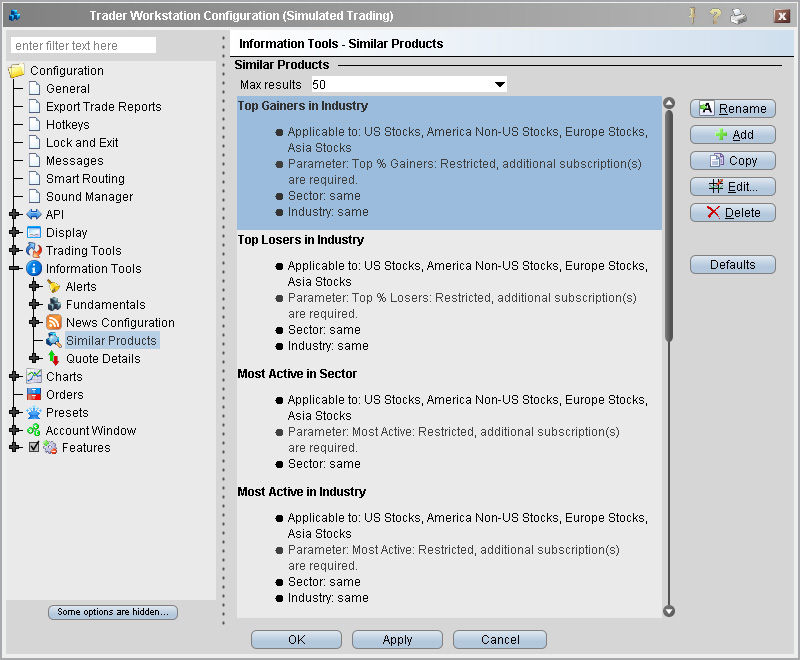The image size is (800, 660).
Task: Toggle the Features checkbox
Action: (34, 447)
